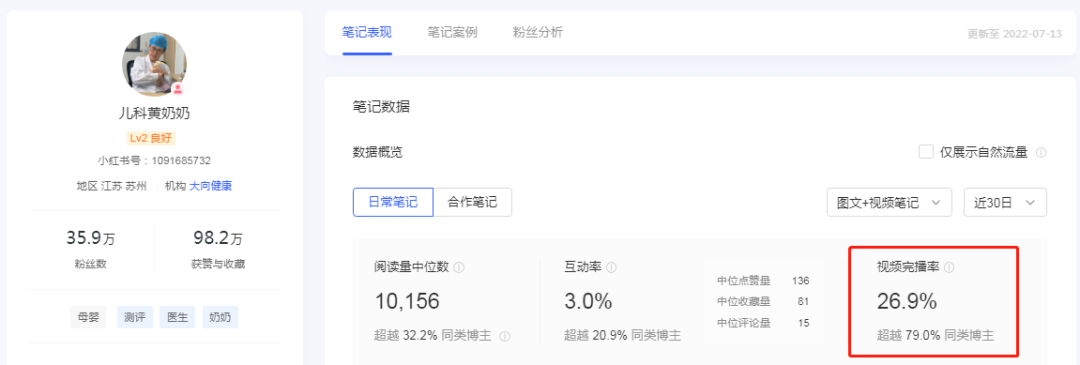
Task: Click info icon next to 阅读量中位数
Action: 459,267
